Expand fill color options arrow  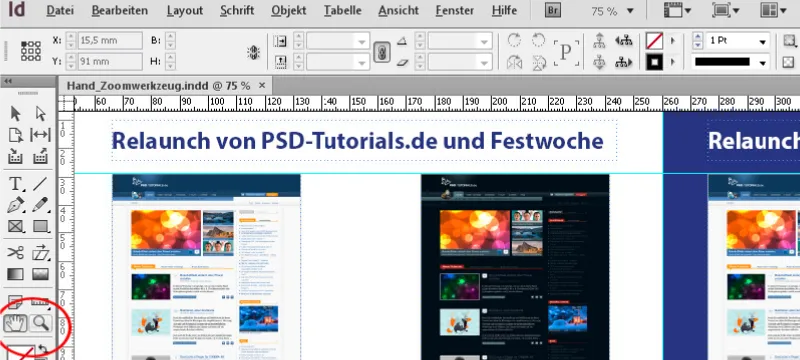(673, 41)
